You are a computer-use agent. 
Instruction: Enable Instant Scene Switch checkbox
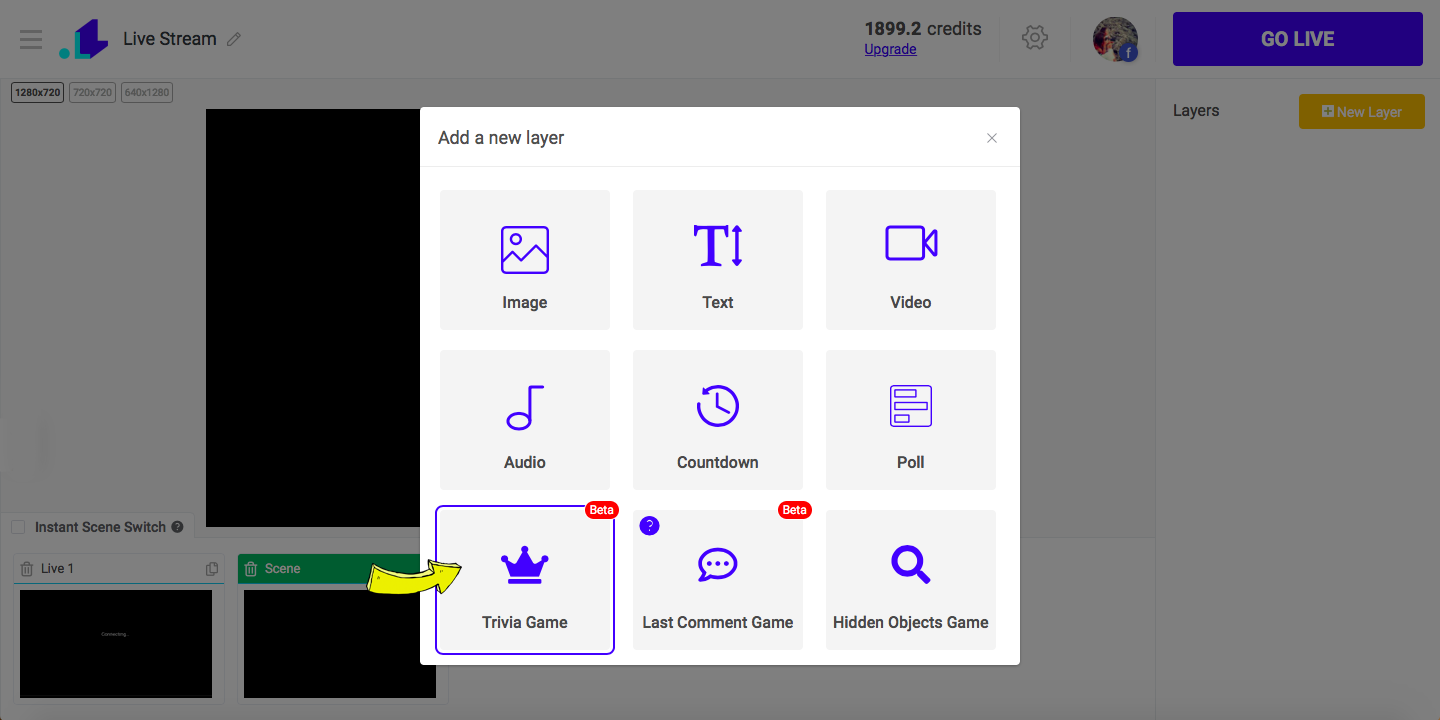coord(18,527)
